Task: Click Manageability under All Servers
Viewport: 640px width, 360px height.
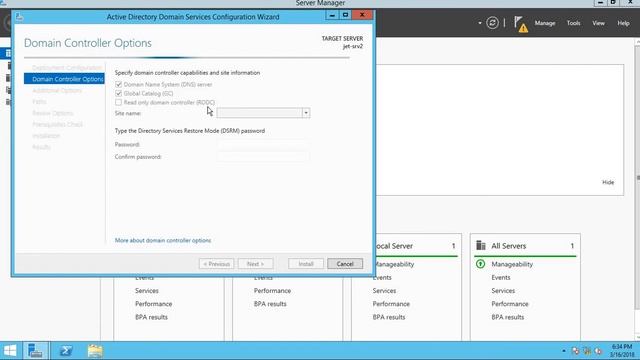Action: click(x=512, y=264)
